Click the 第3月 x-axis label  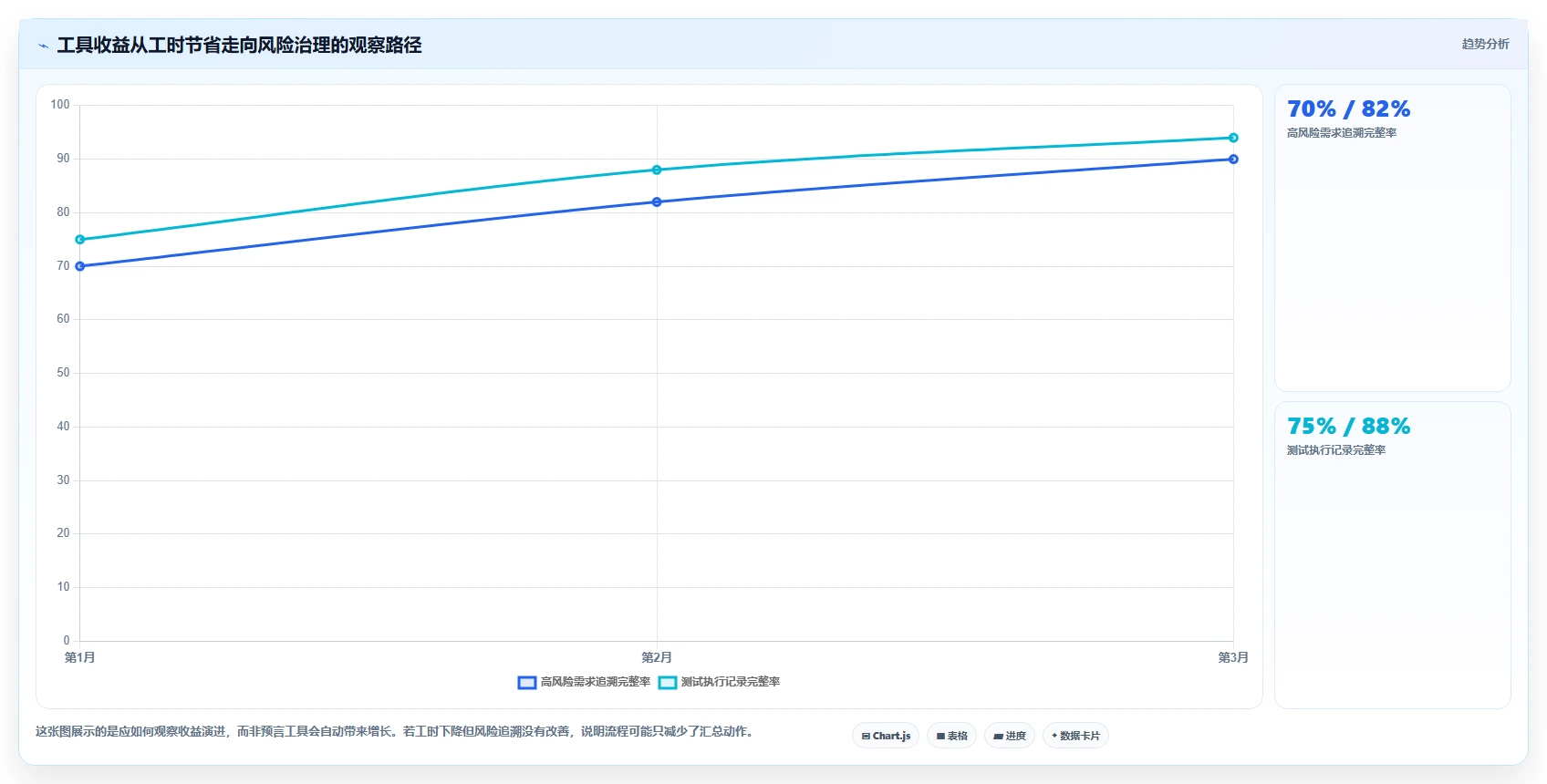tap(1233, 657)
